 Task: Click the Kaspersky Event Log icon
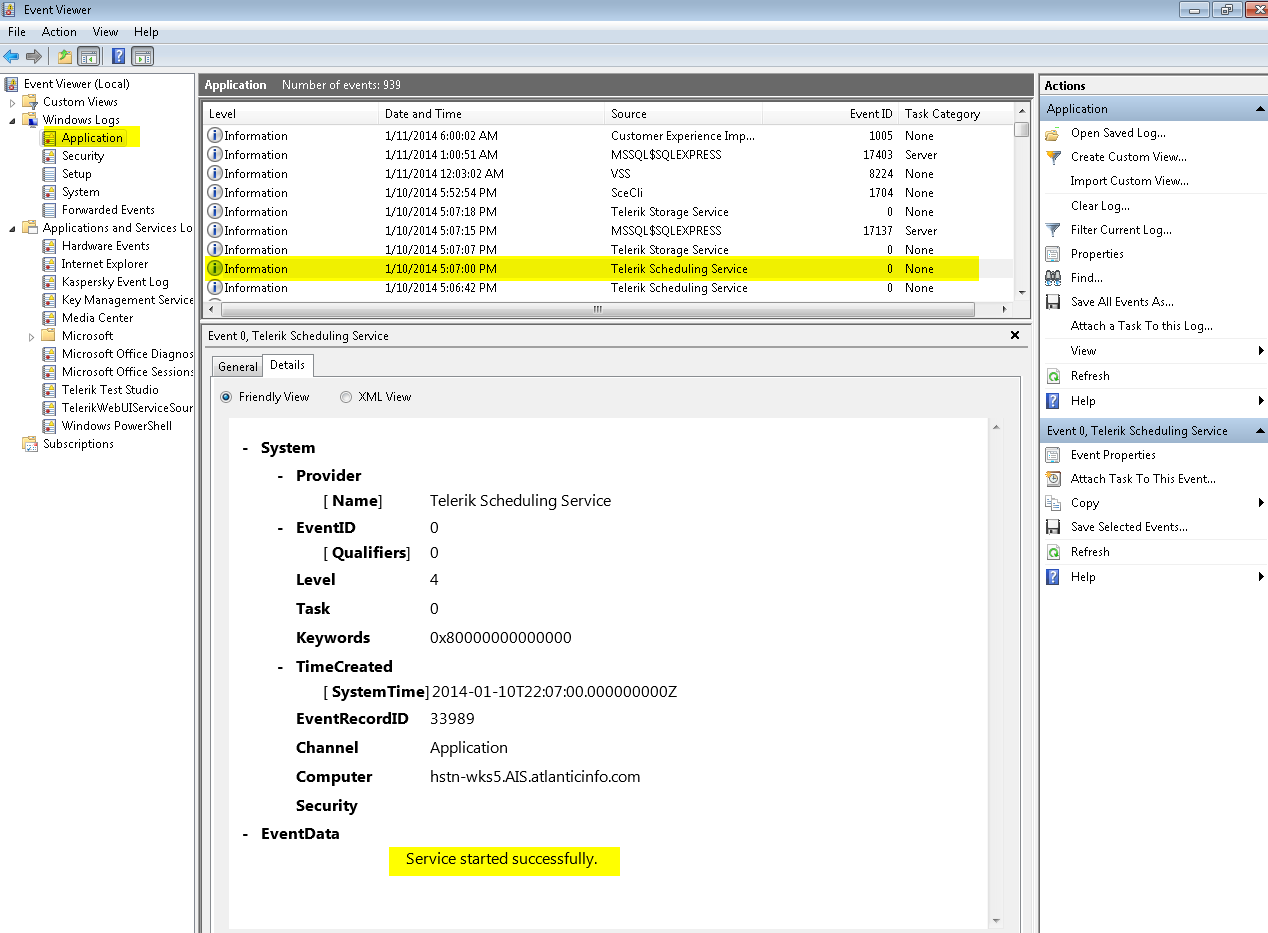(x=50, y=282)
